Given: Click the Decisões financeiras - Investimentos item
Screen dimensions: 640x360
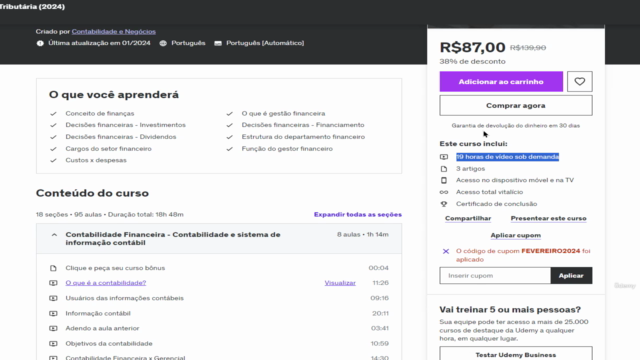Looking at the screenshot, I should [125, 125].
